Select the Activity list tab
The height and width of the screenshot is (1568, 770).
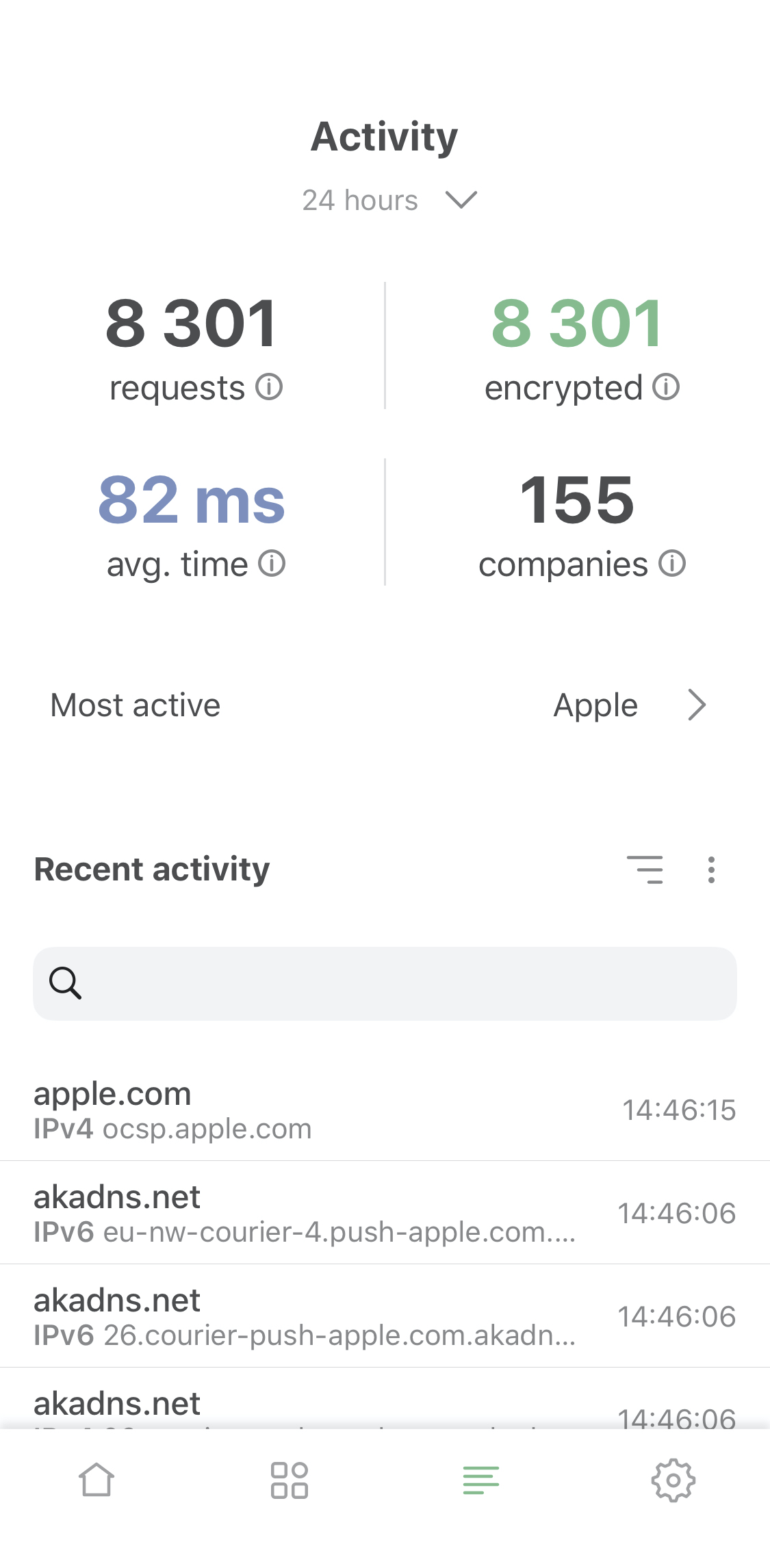pyautogui.click(x=480, y=1480)
